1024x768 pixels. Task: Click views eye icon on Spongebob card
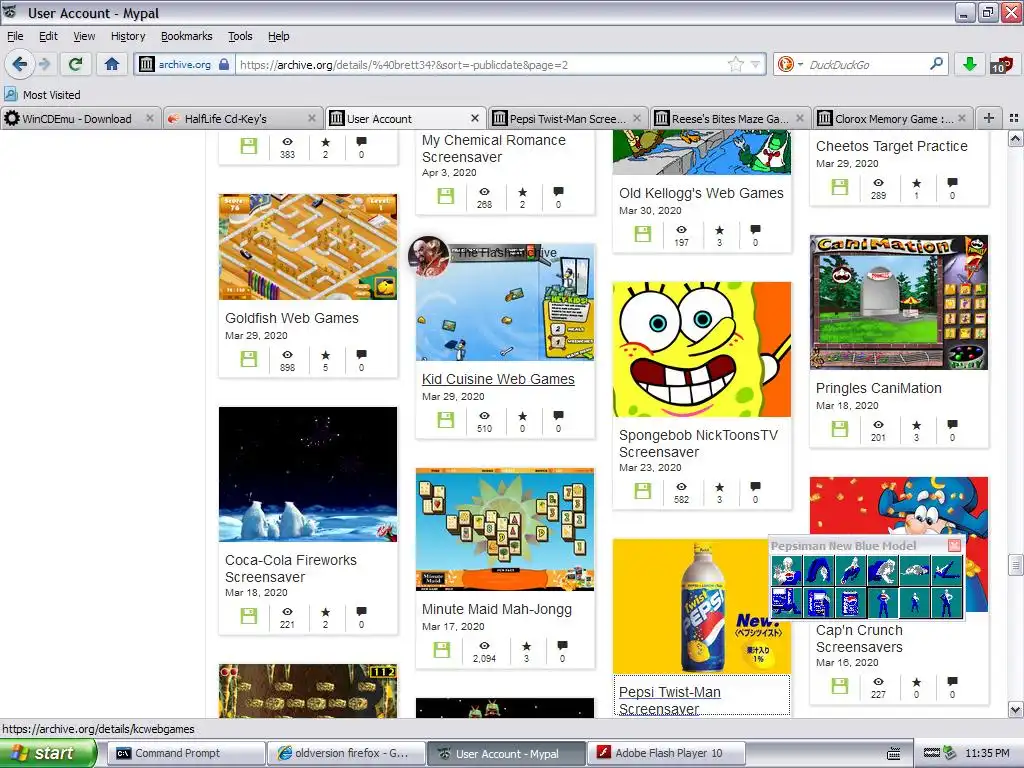tap(681, 487)
